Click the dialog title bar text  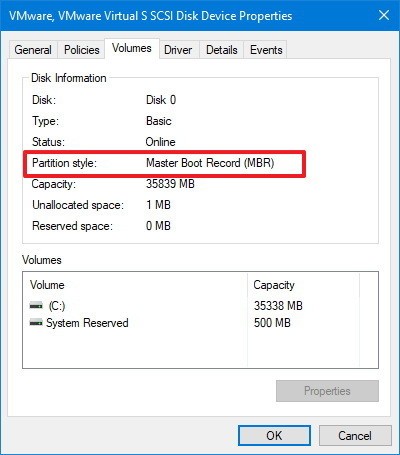tap(150, 16)
